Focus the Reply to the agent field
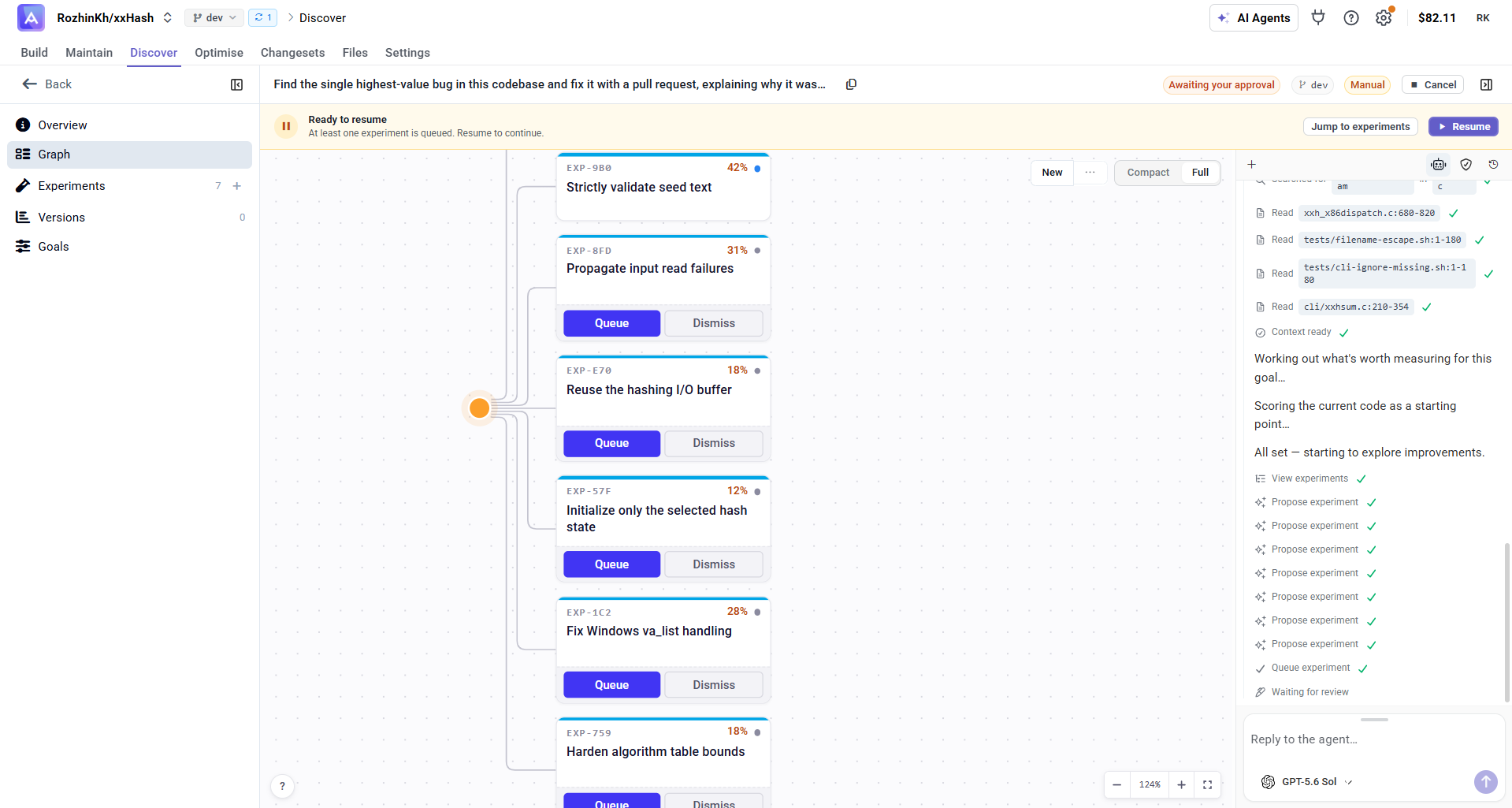 click(1373, 739)
